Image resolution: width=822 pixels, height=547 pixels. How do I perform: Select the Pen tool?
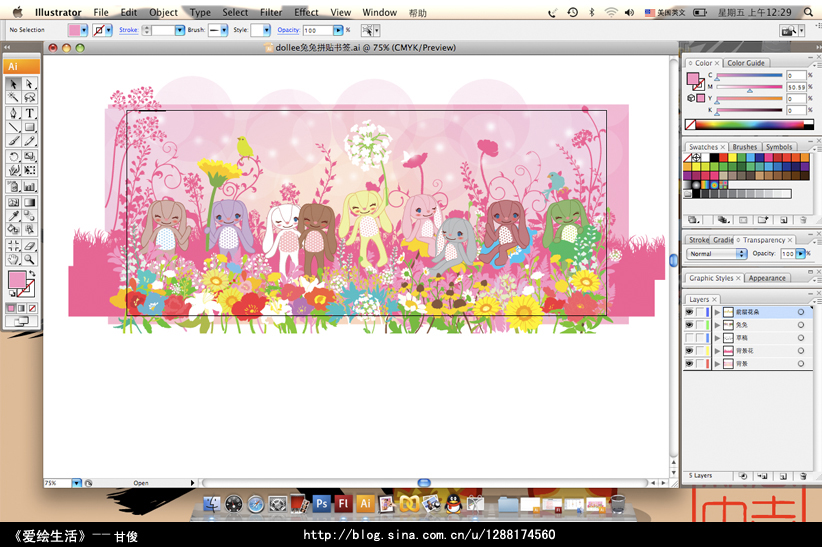[x=14, y=113]
